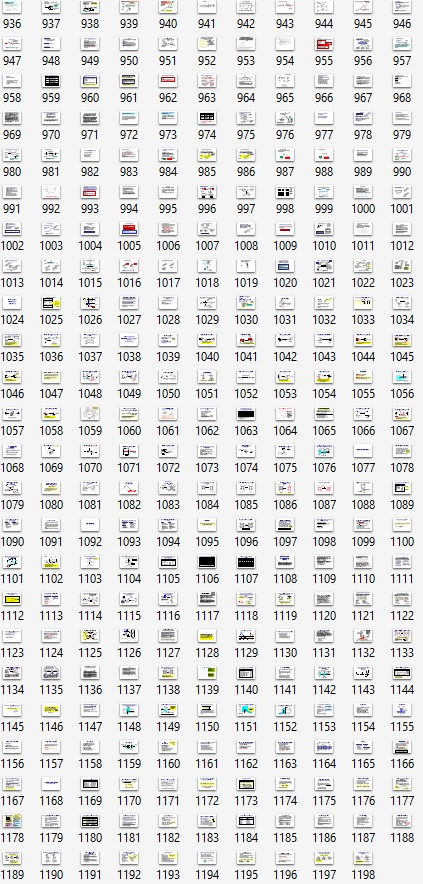The width and height of the screenshot is (423, 884).
Task: Select slide thumbnail 1063
Action: 246,413
